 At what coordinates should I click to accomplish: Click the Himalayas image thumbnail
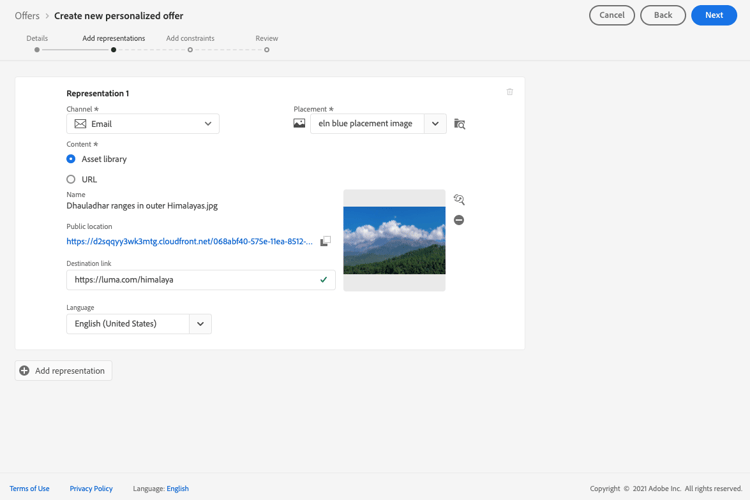pos(394,240)
